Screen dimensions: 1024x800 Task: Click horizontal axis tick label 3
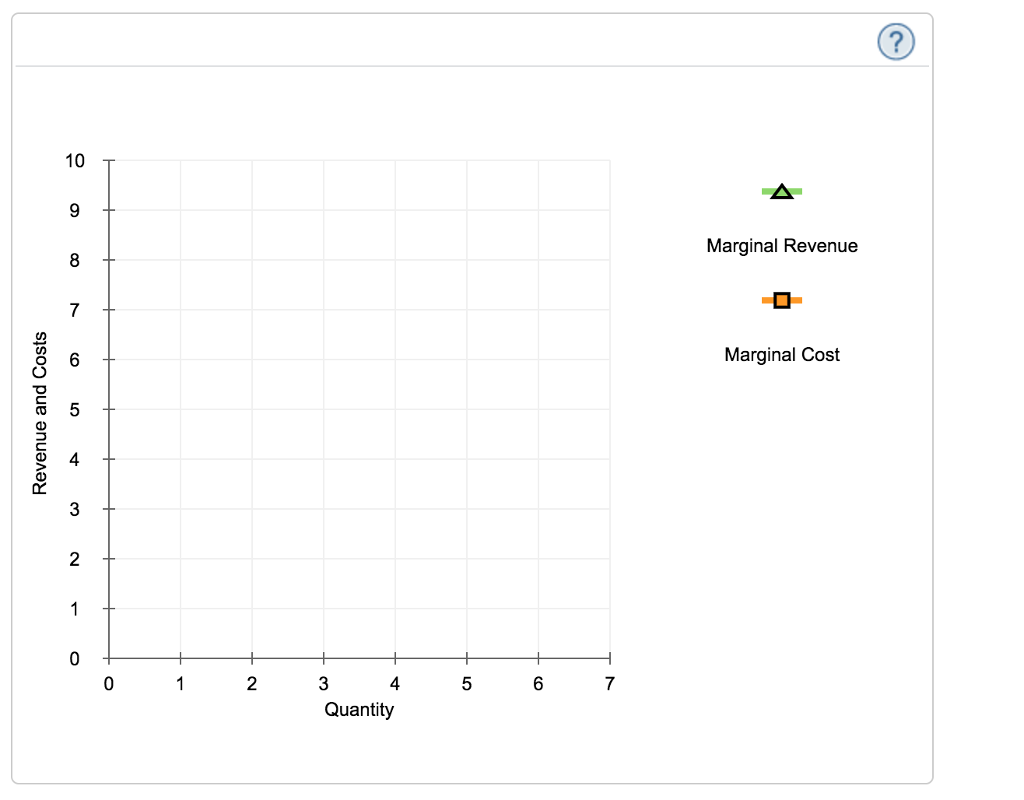click(x=324, y=685)
